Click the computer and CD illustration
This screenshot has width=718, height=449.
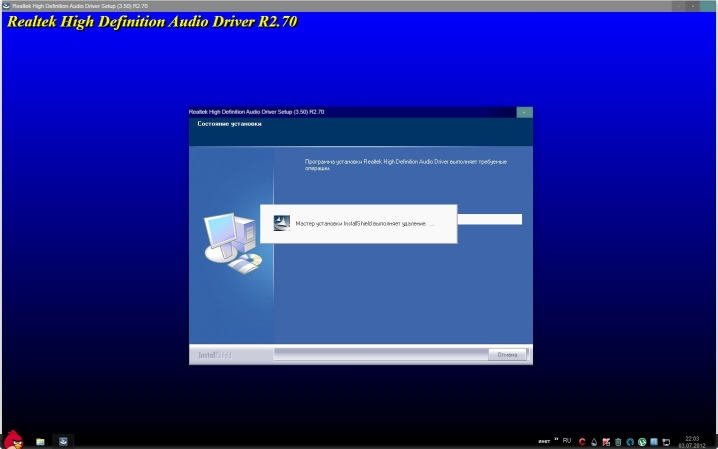(x=233, y=243)
